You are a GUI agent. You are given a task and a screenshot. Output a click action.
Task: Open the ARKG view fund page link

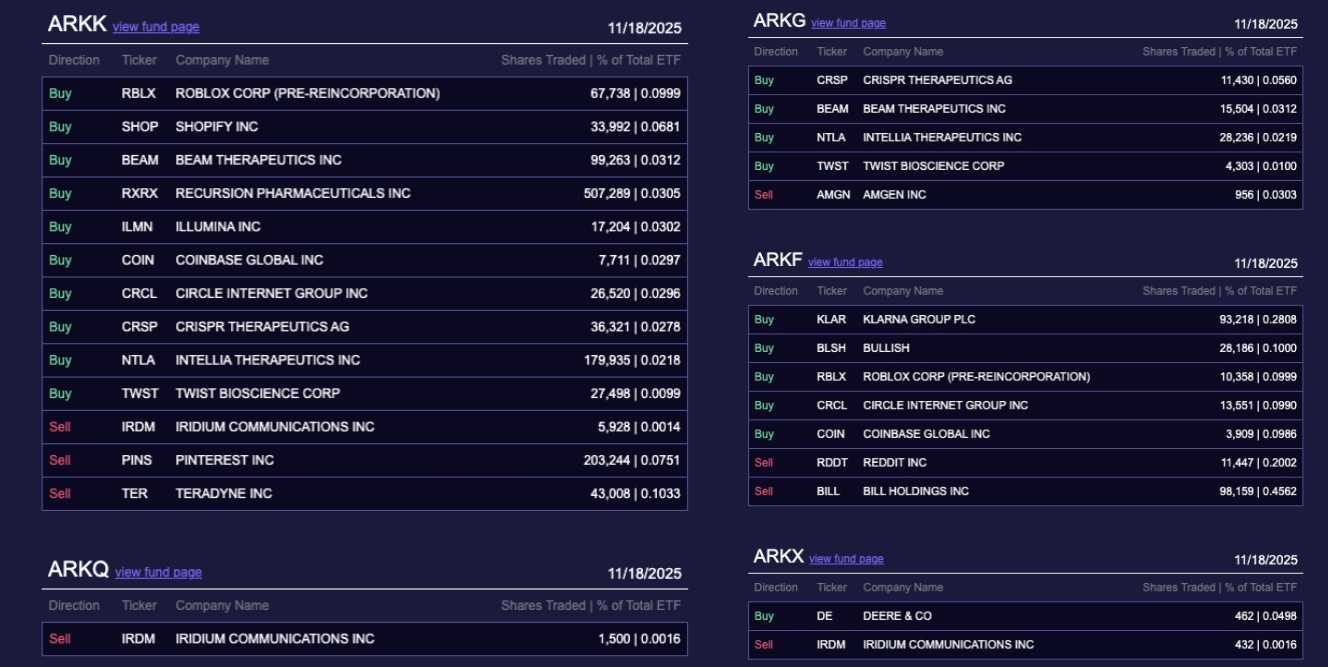[x=848, y=23]
